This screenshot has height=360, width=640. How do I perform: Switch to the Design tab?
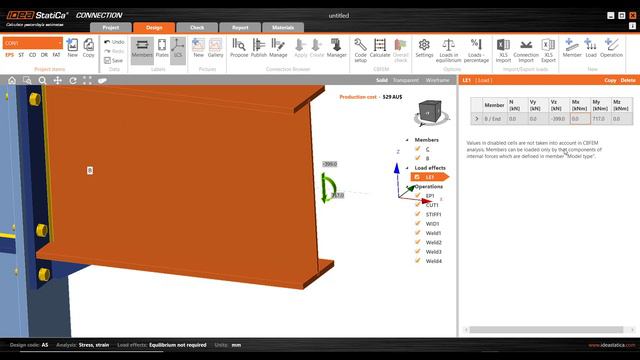154,28
